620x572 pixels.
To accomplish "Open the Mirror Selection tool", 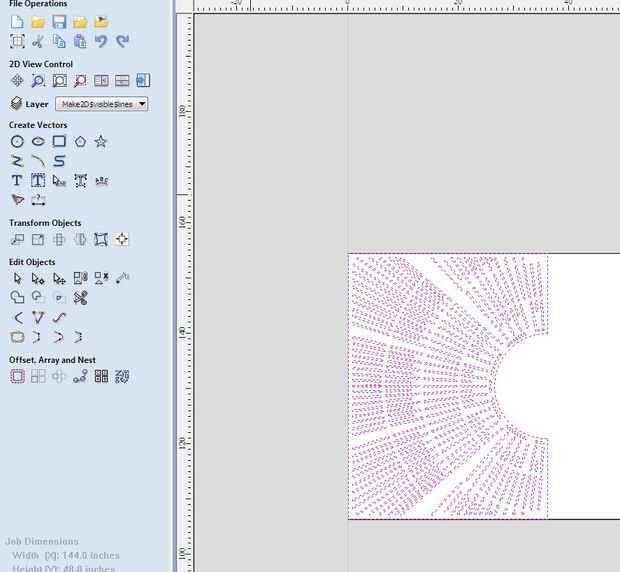I will [x=80, y=240].
